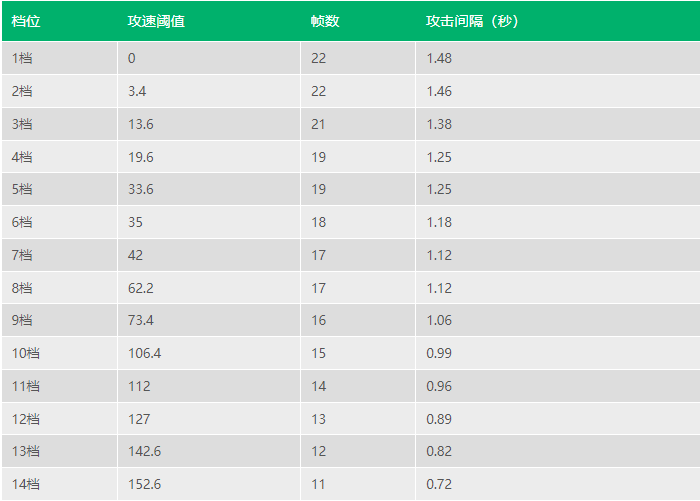Click the 档位 column header
The width and height of the screenshot is (700, 501).
(26, 21)
